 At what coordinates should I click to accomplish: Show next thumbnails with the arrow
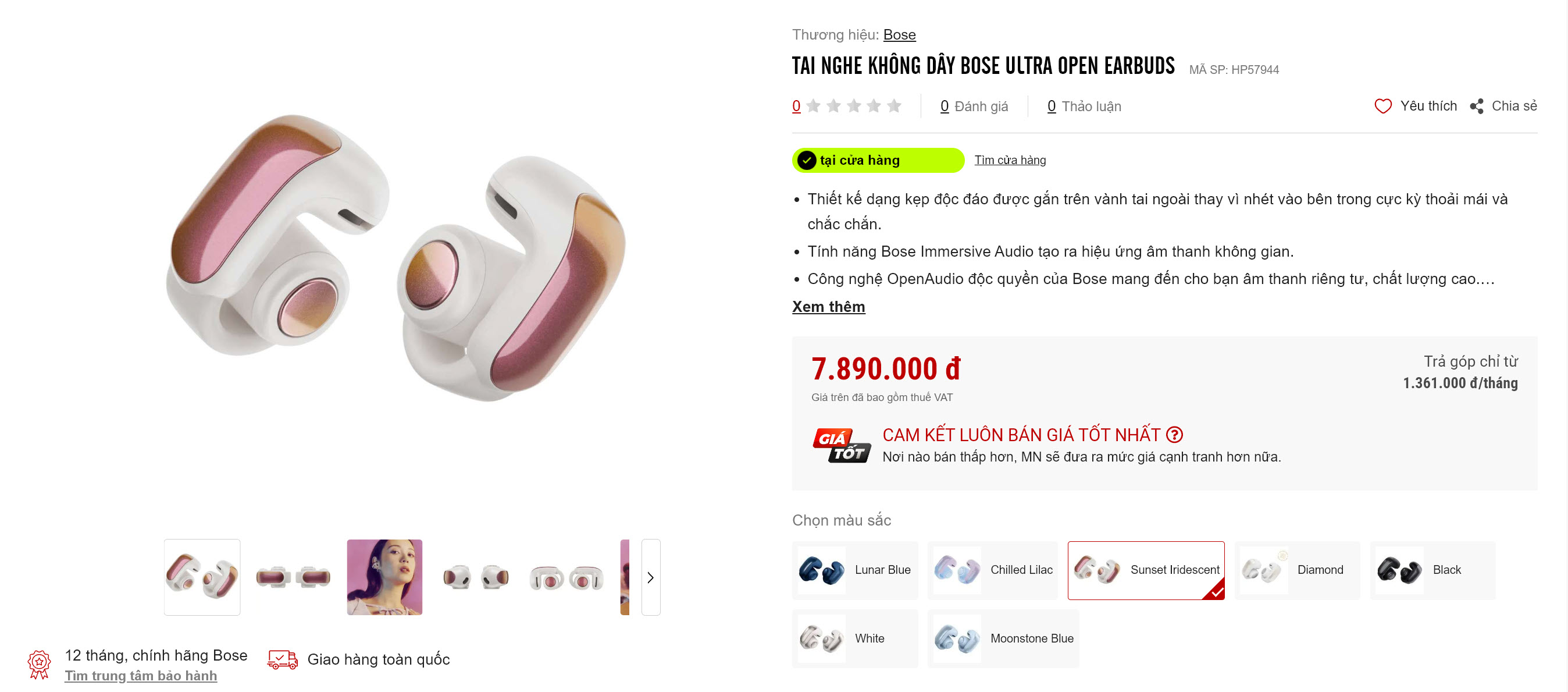click(x=651, y=577)
